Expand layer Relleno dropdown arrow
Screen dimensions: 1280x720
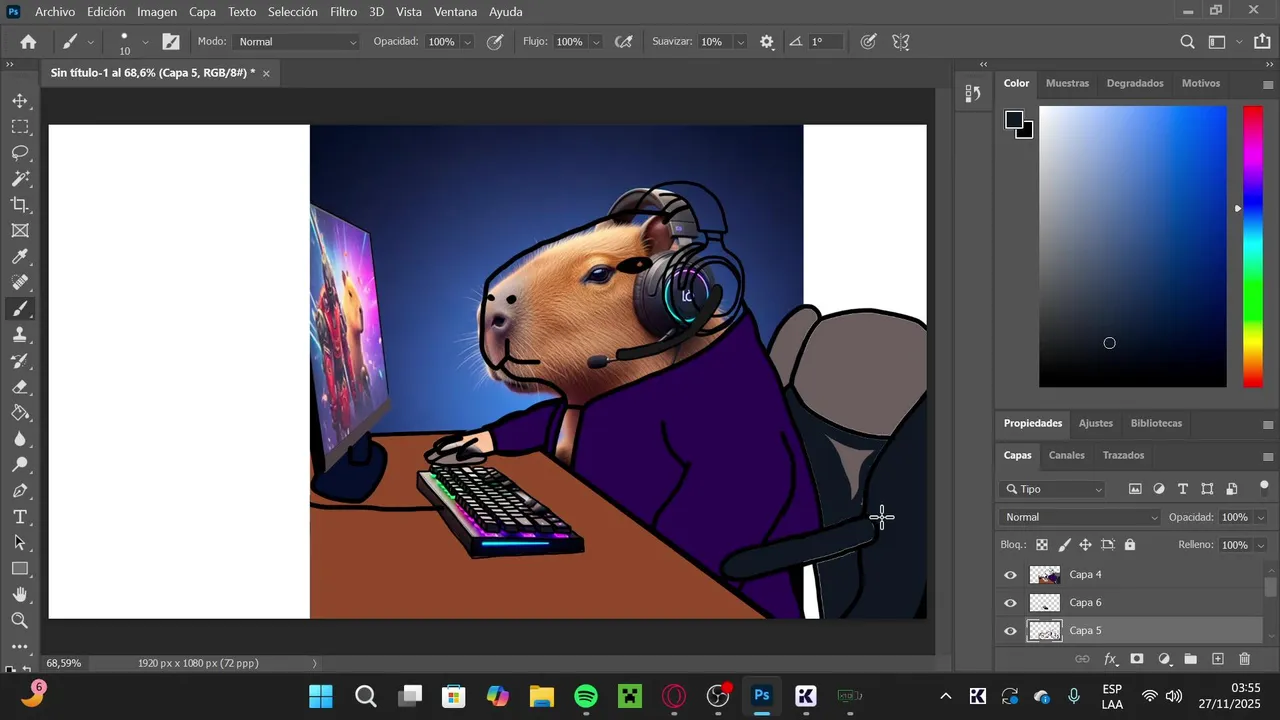click(1260, 545)
